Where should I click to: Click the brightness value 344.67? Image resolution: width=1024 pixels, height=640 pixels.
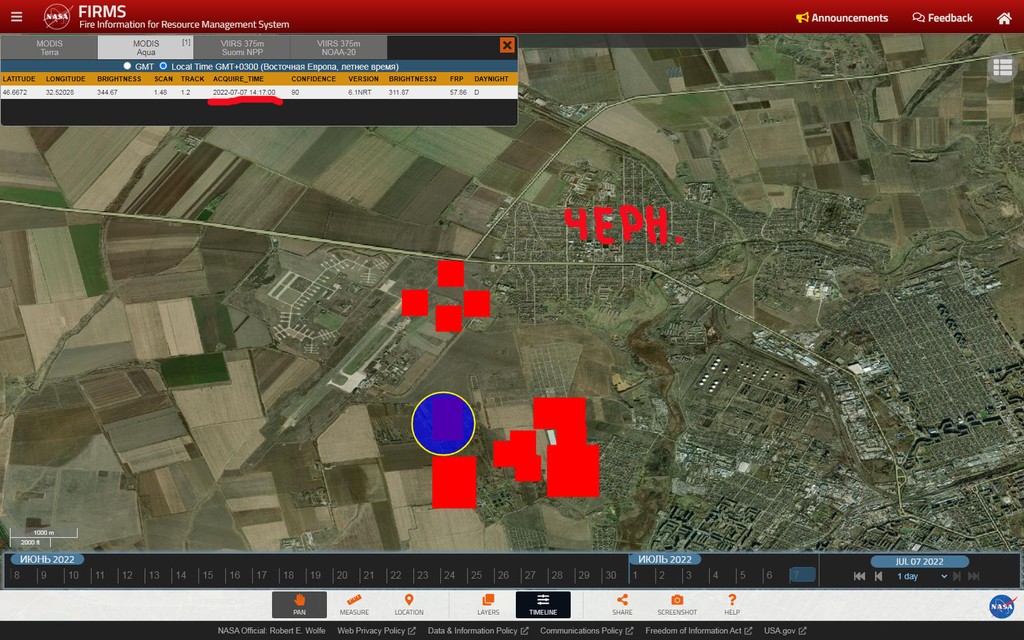point(108,93)
